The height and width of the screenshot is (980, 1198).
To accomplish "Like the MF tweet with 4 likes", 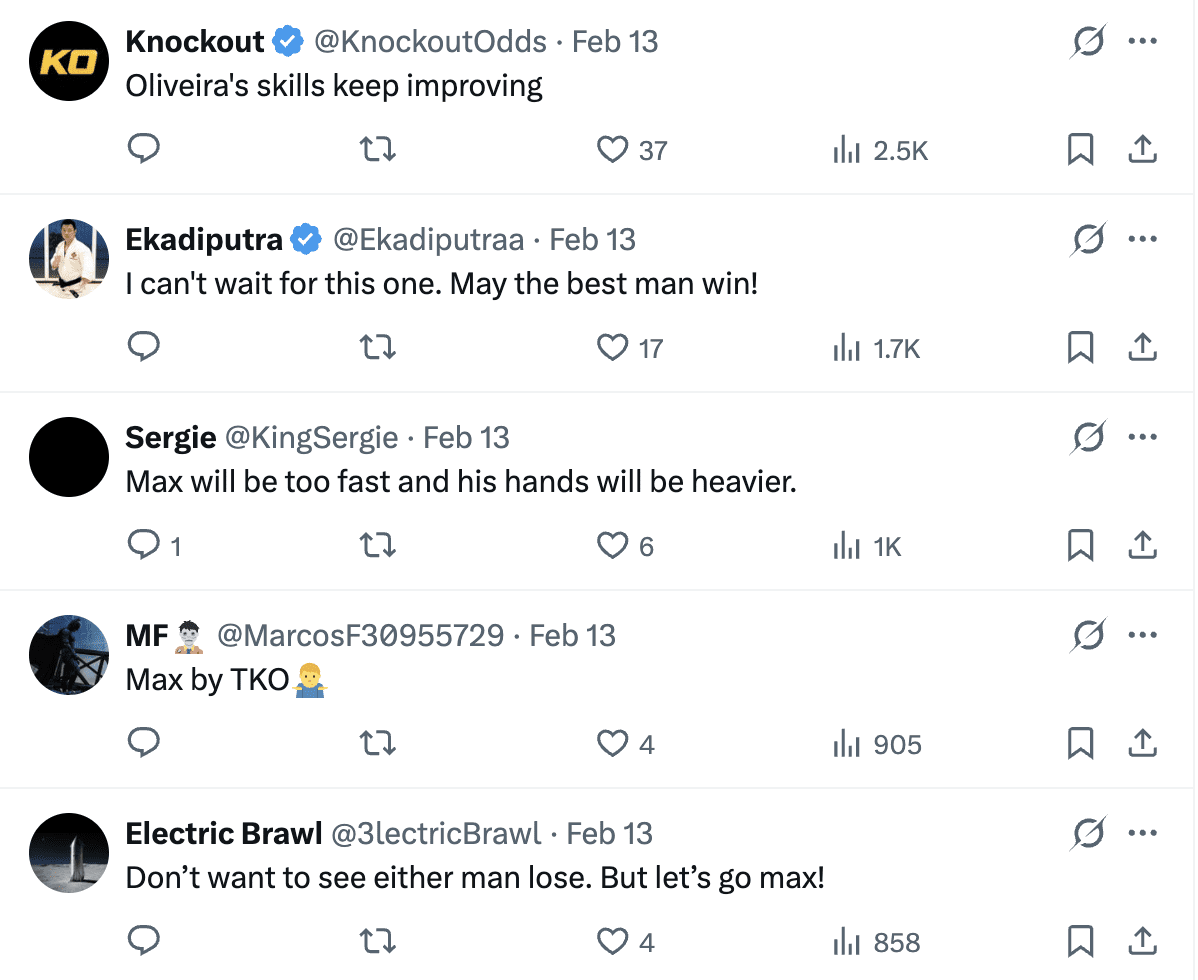I will click(611, 744).
